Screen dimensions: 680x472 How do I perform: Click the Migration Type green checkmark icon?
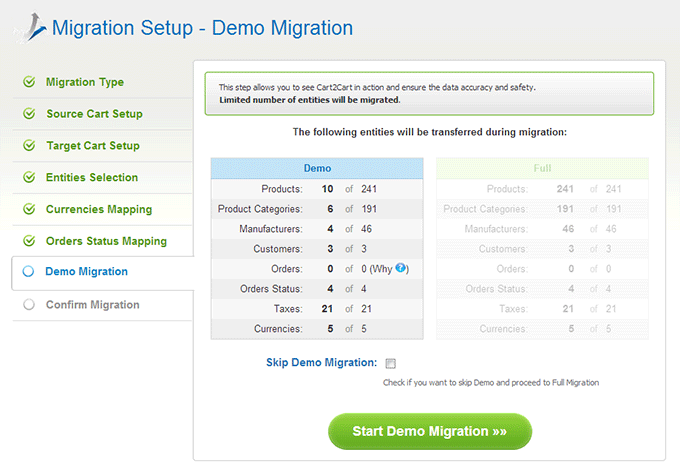pos(29,82)
